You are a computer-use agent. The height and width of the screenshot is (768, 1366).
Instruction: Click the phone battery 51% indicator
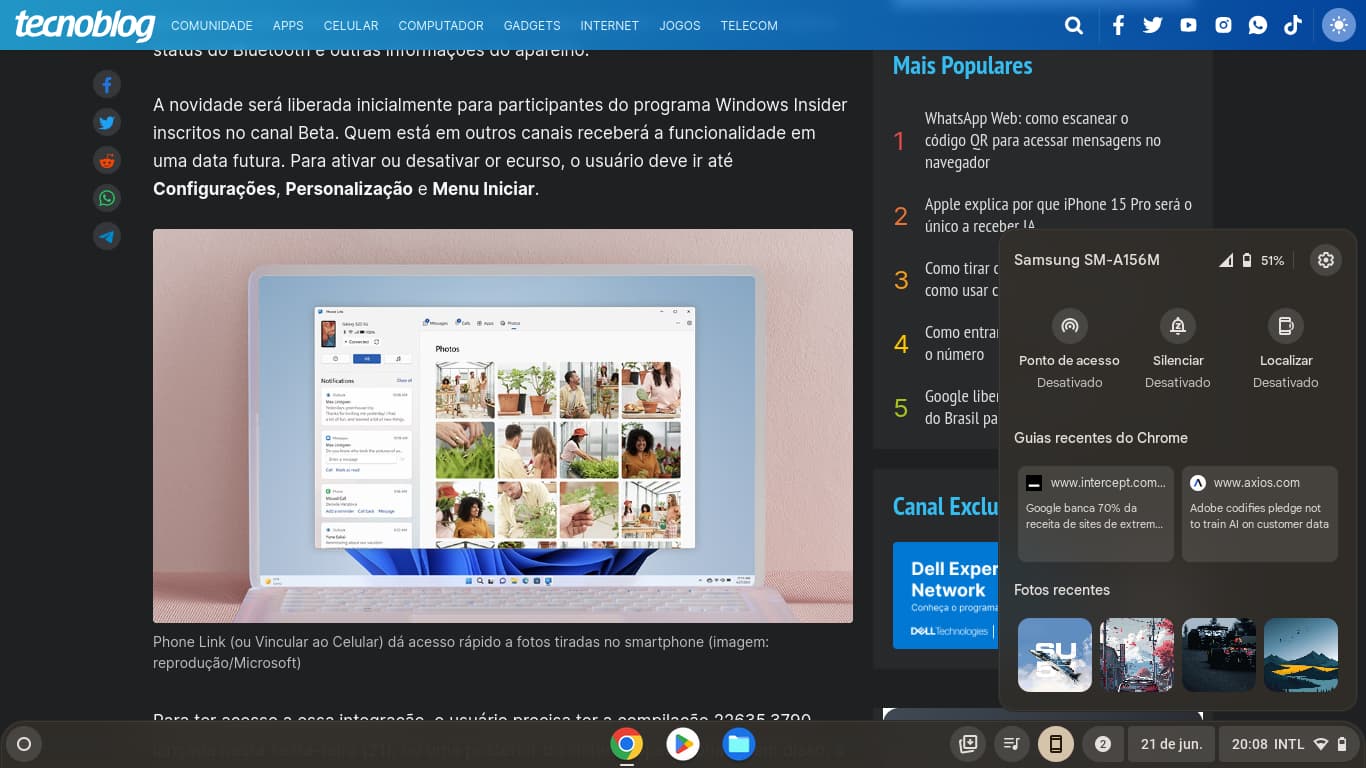tap(1265, 260)
